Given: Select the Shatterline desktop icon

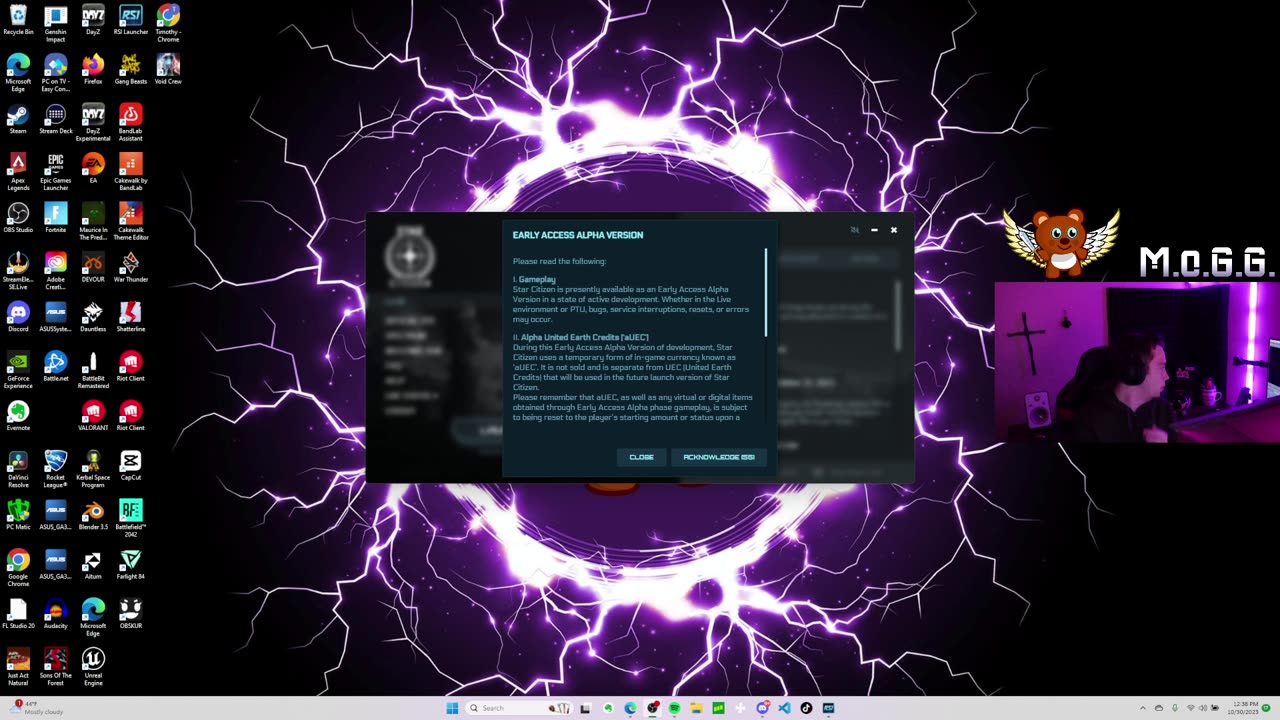Looking at the screenshot, I should [x=130, y=317].
